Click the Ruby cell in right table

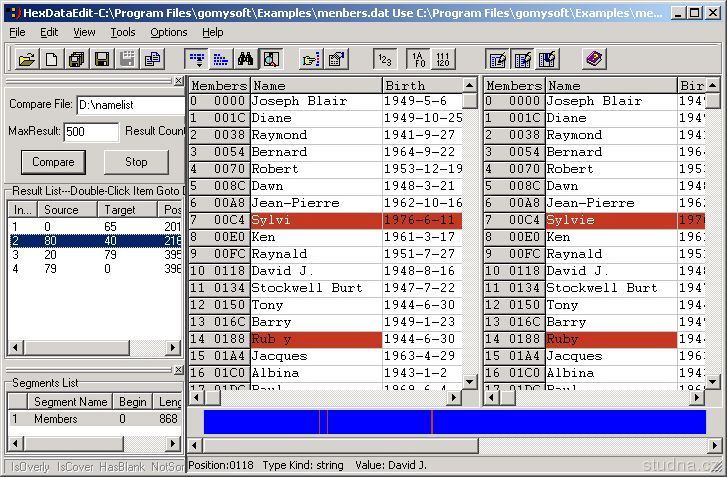pyautogui.click(x=611, y=339)
